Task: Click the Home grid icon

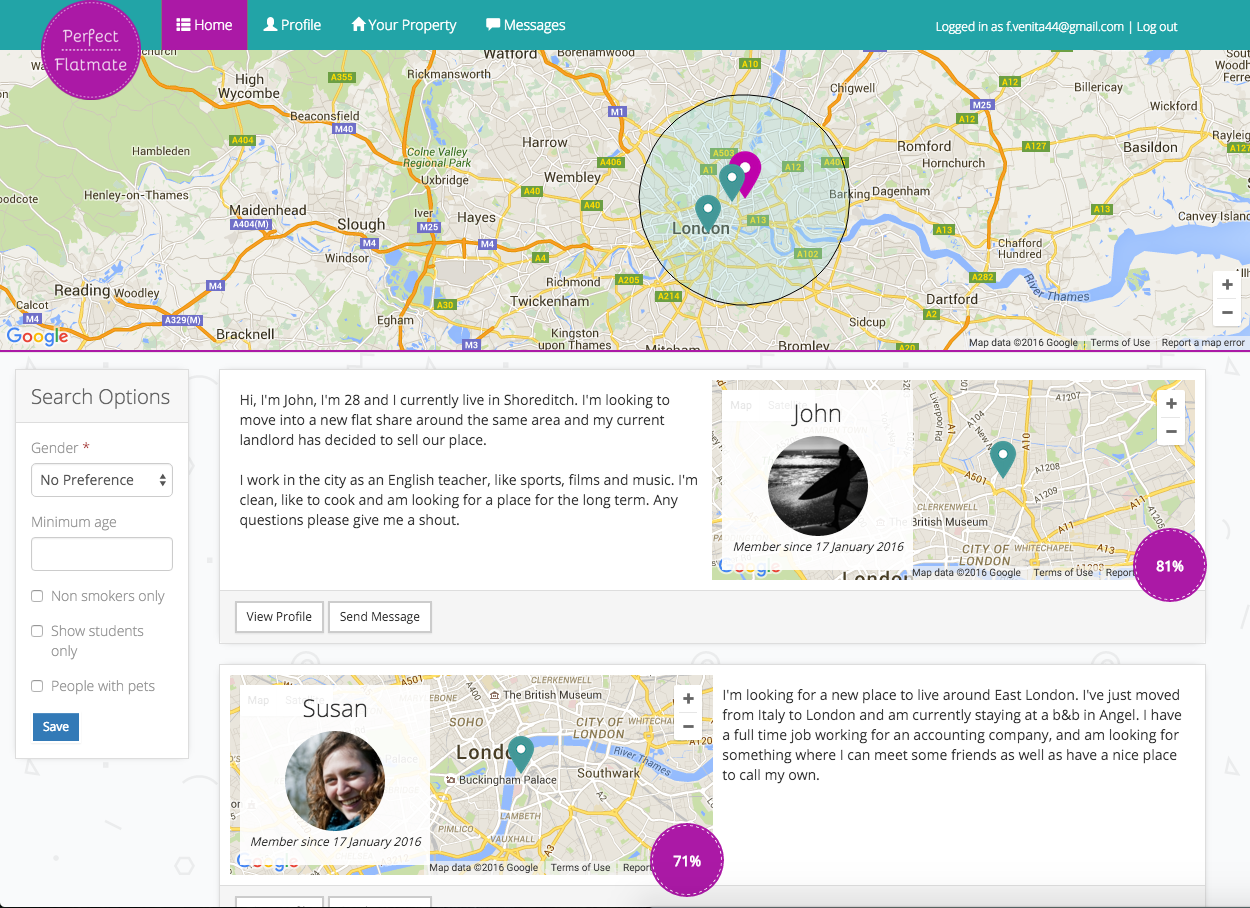Action: (x=184, y=25)
